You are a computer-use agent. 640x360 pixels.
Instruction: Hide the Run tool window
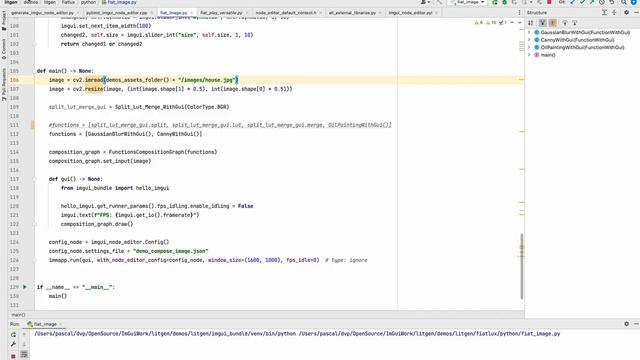(636, 324)
